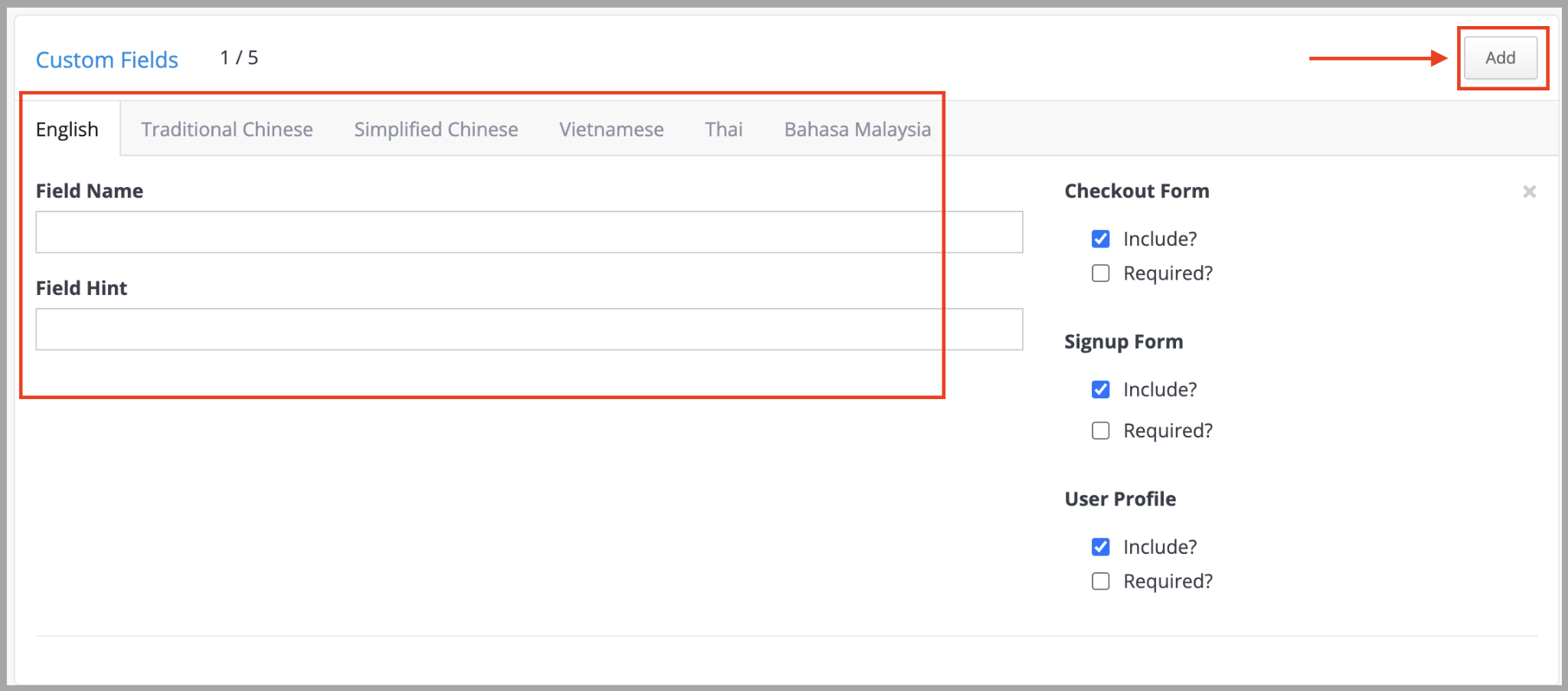Click the Signup Form Required label

(x=1168, y=431)
